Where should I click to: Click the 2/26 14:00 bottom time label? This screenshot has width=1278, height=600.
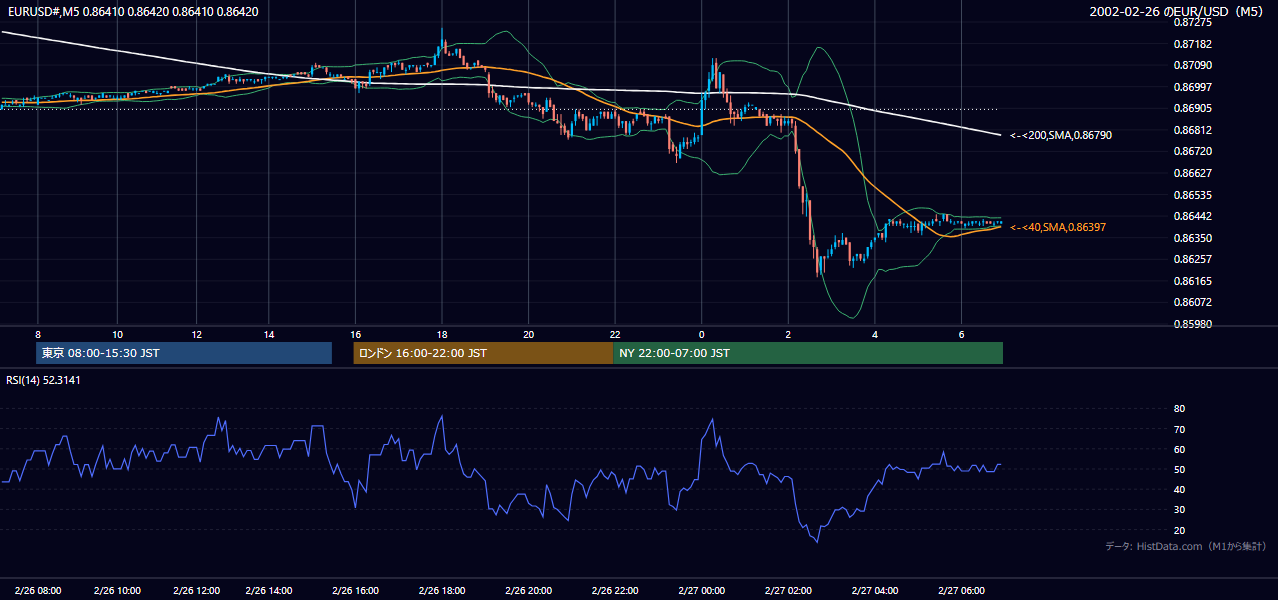pyautogui.click(x=268, y=590)
